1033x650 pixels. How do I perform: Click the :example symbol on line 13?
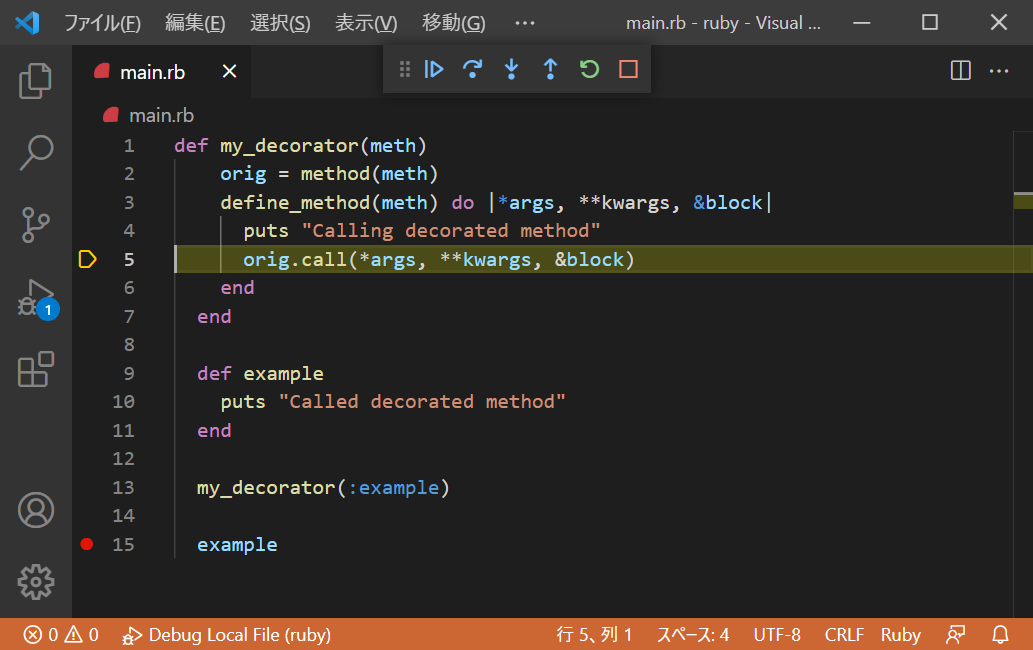pos(393,487)
